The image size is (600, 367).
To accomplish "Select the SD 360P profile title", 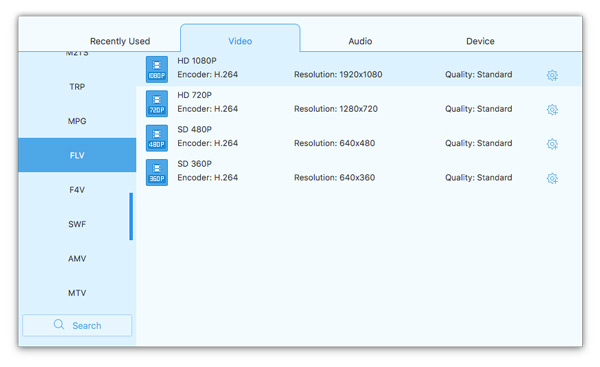I will (194, 164).
